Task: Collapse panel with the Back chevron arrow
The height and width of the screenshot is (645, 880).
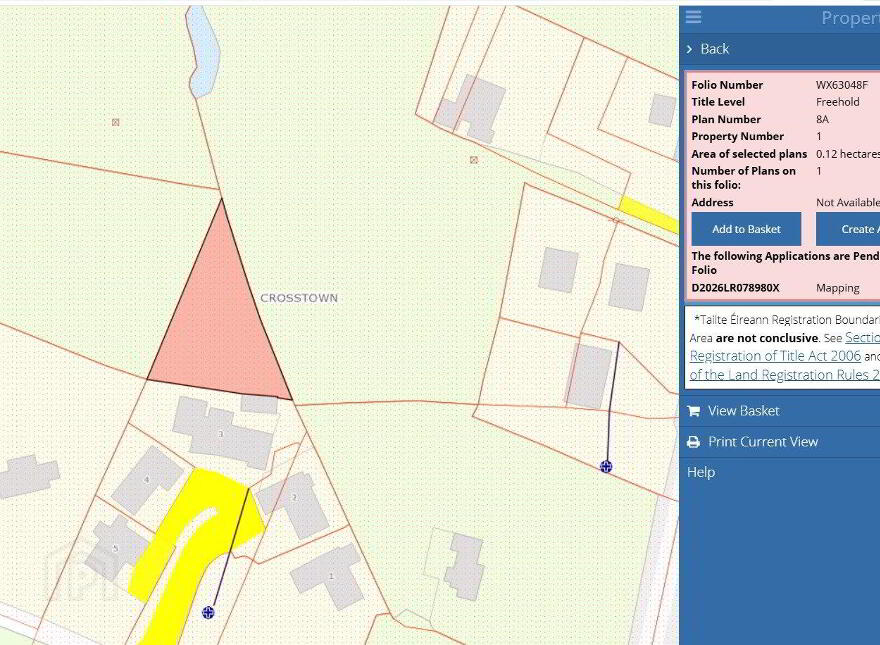Action: click(x=689, y=49)
